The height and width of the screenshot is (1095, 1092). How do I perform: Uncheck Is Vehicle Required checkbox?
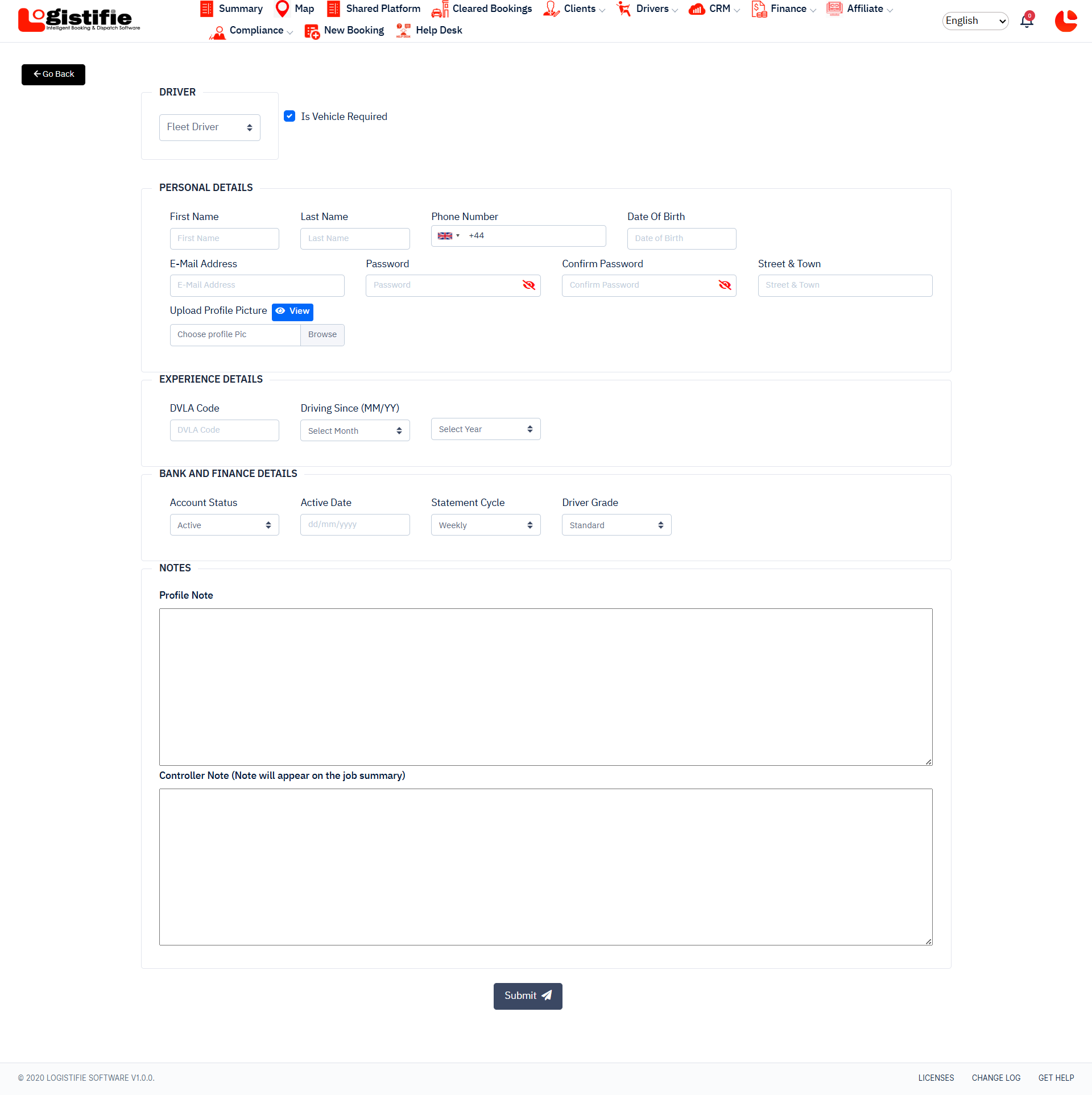289,116
